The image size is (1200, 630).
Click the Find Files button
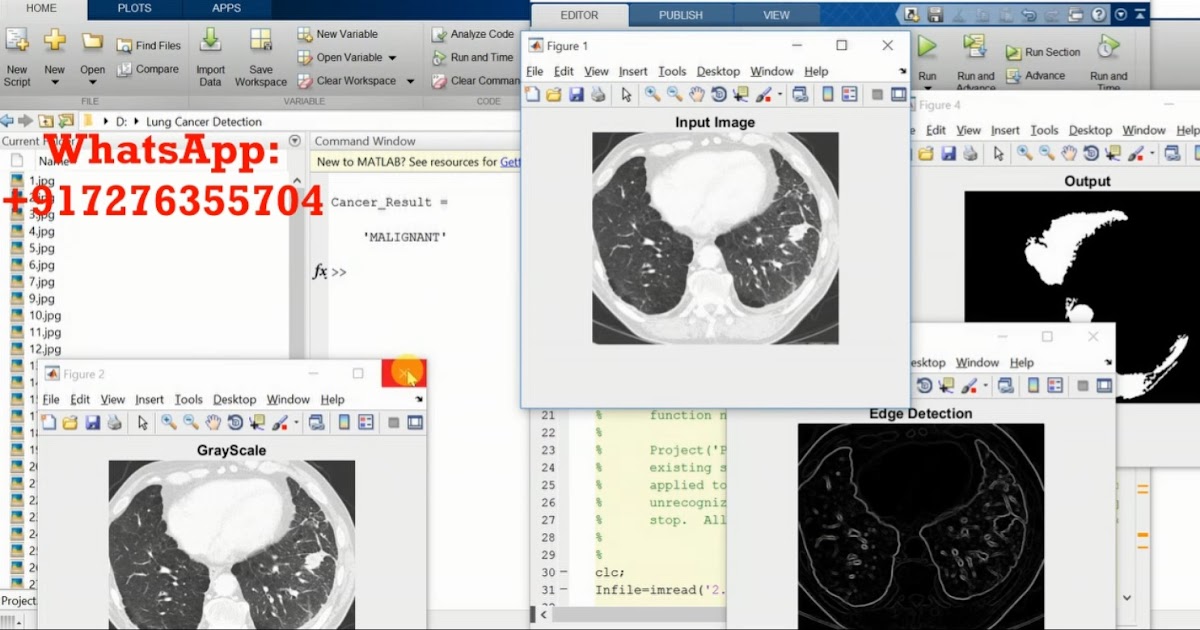pos(148,45)
